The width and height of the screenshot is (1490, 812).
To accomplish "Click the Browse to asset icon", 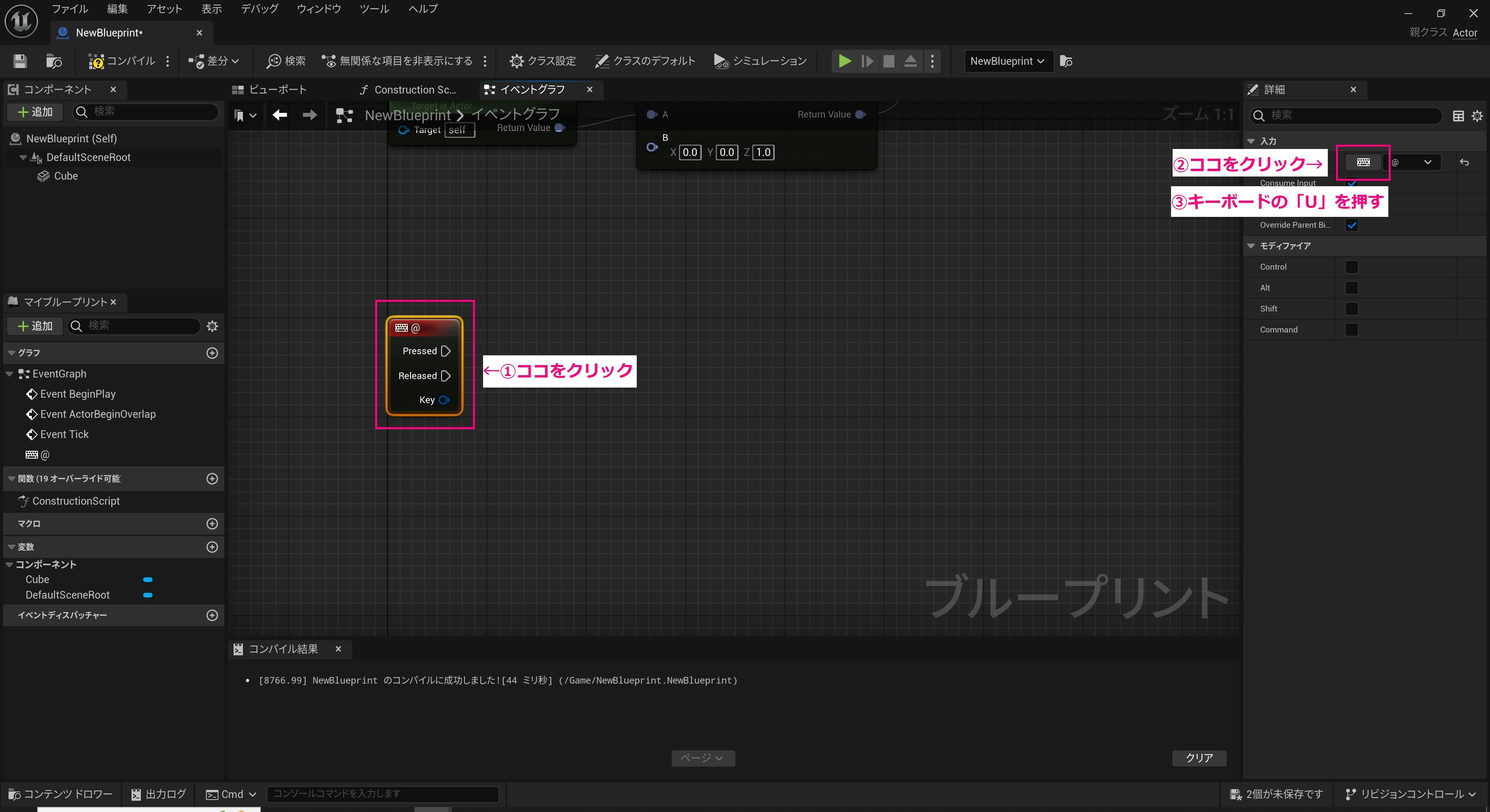I will coord(54,61).
